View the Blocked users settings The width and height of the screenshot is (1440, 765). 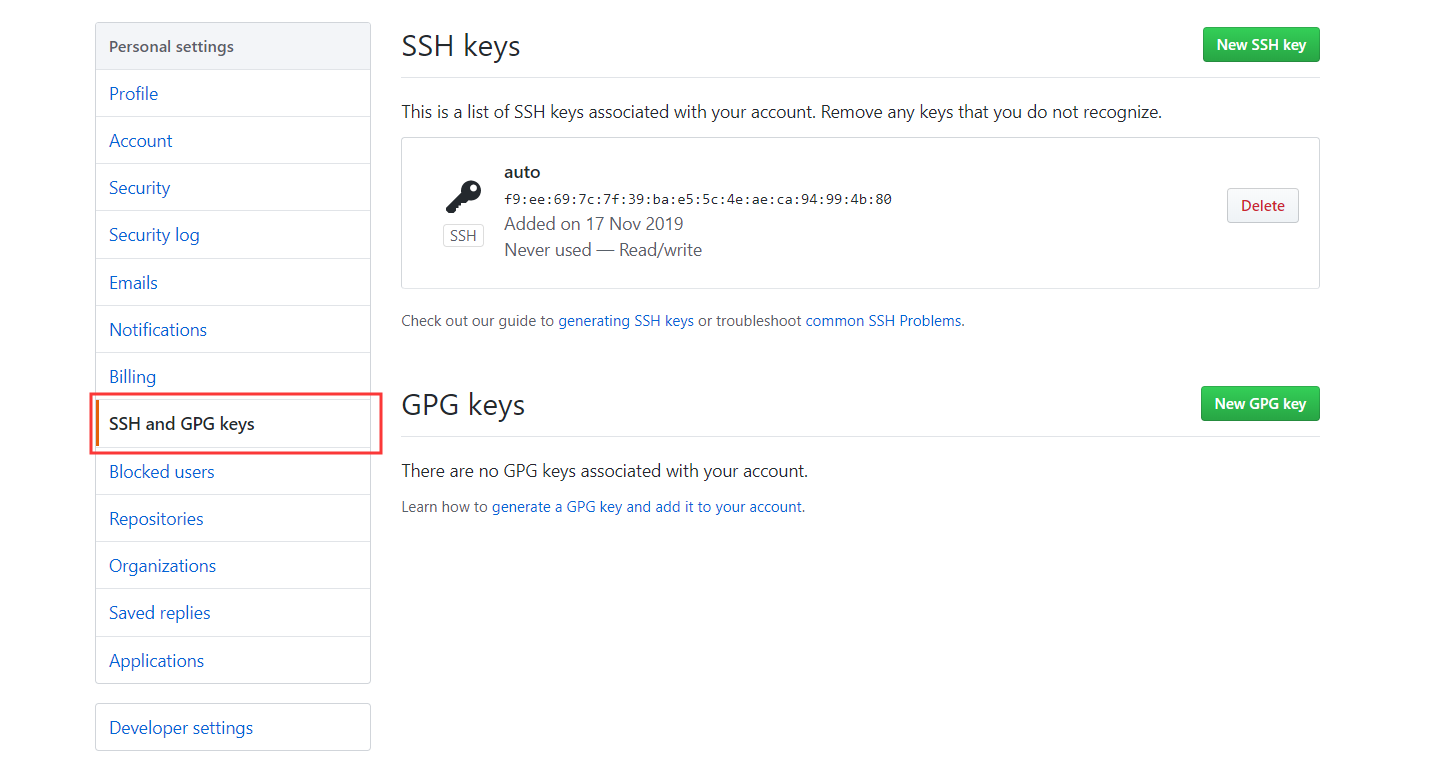(x=161, y=471)
